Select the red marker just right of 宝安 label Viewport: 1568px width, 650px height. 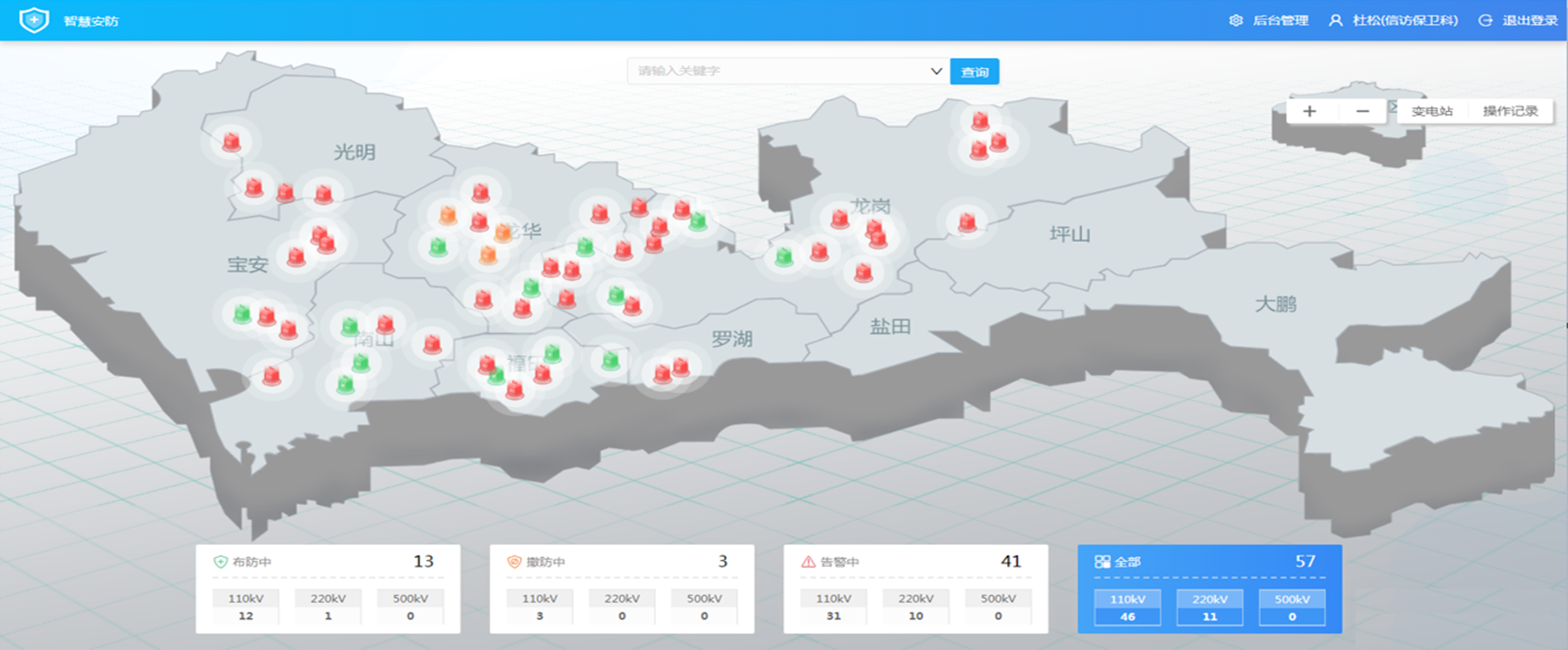[296, 256]
